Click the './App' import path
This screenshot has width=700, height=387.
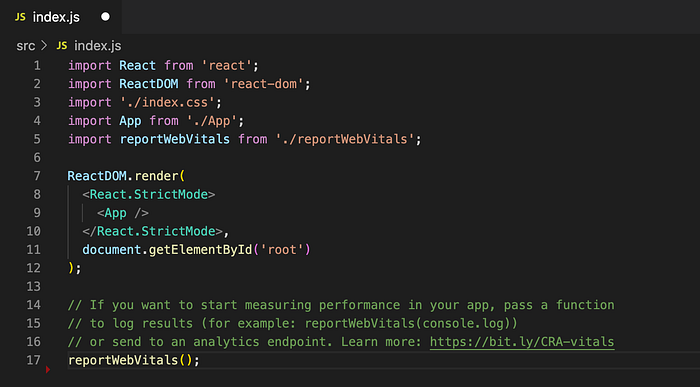[212, 121]
